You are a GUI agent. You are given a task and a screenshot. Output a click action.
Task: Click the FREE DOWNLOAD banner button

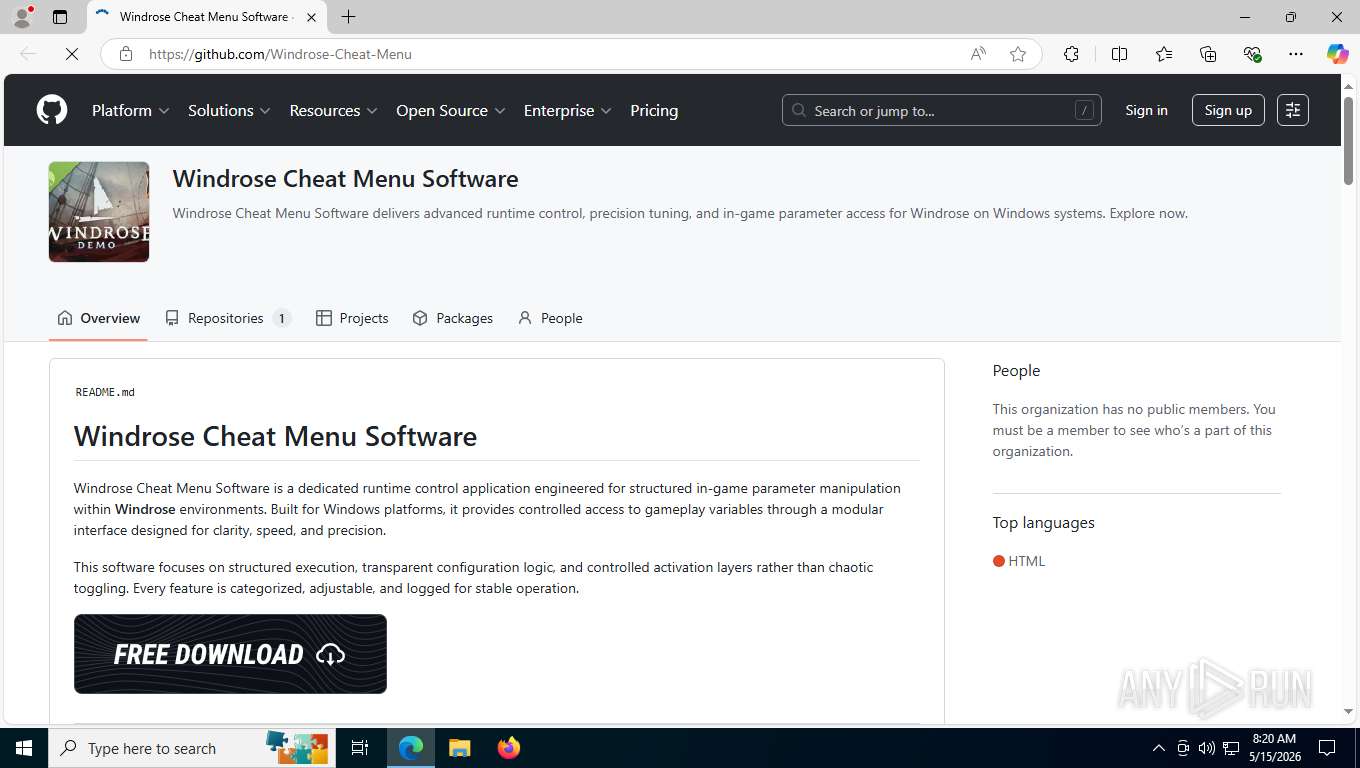230,654
